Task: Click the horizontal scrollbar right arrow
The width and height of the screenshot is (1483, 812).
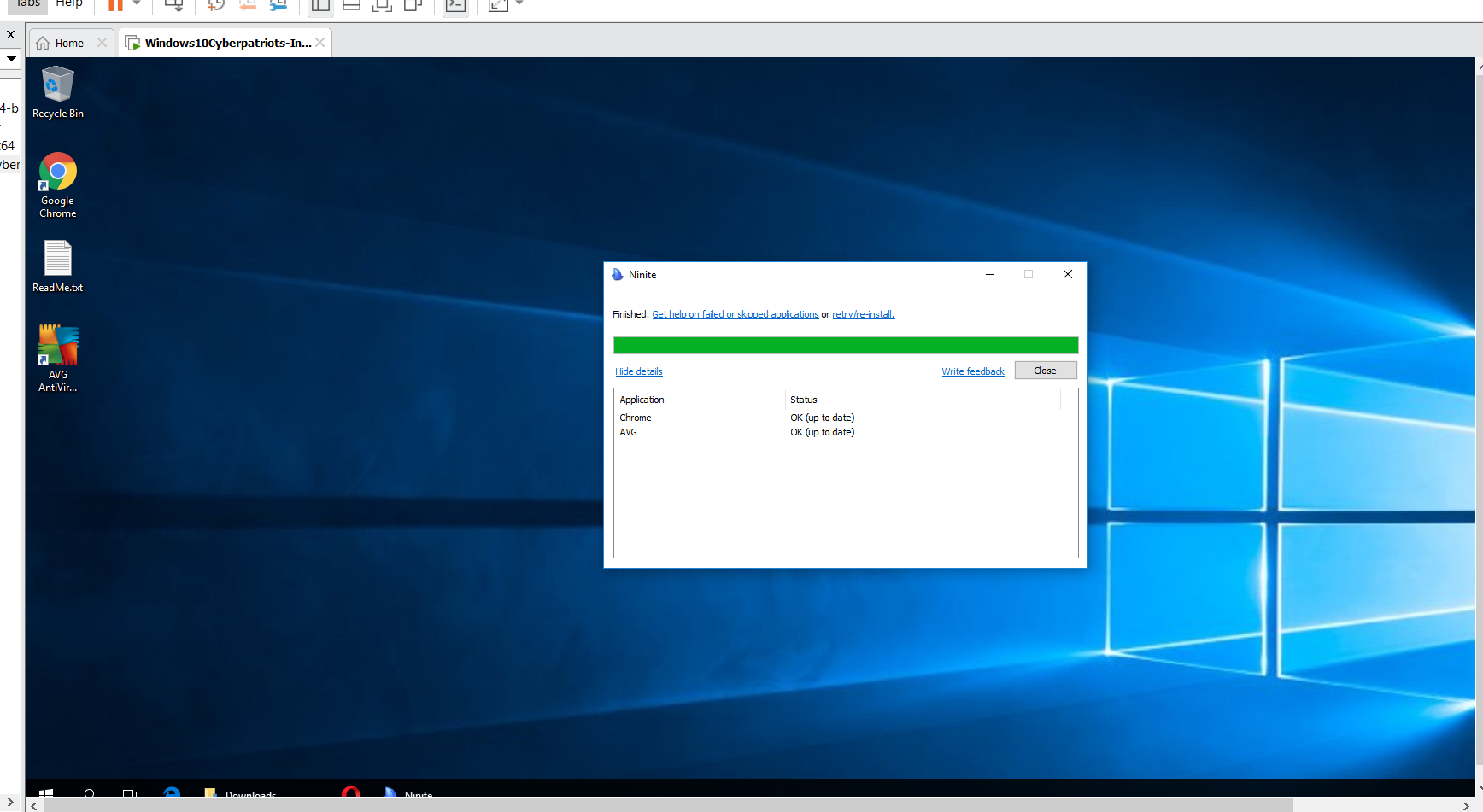Action: tap(1466, 805)
